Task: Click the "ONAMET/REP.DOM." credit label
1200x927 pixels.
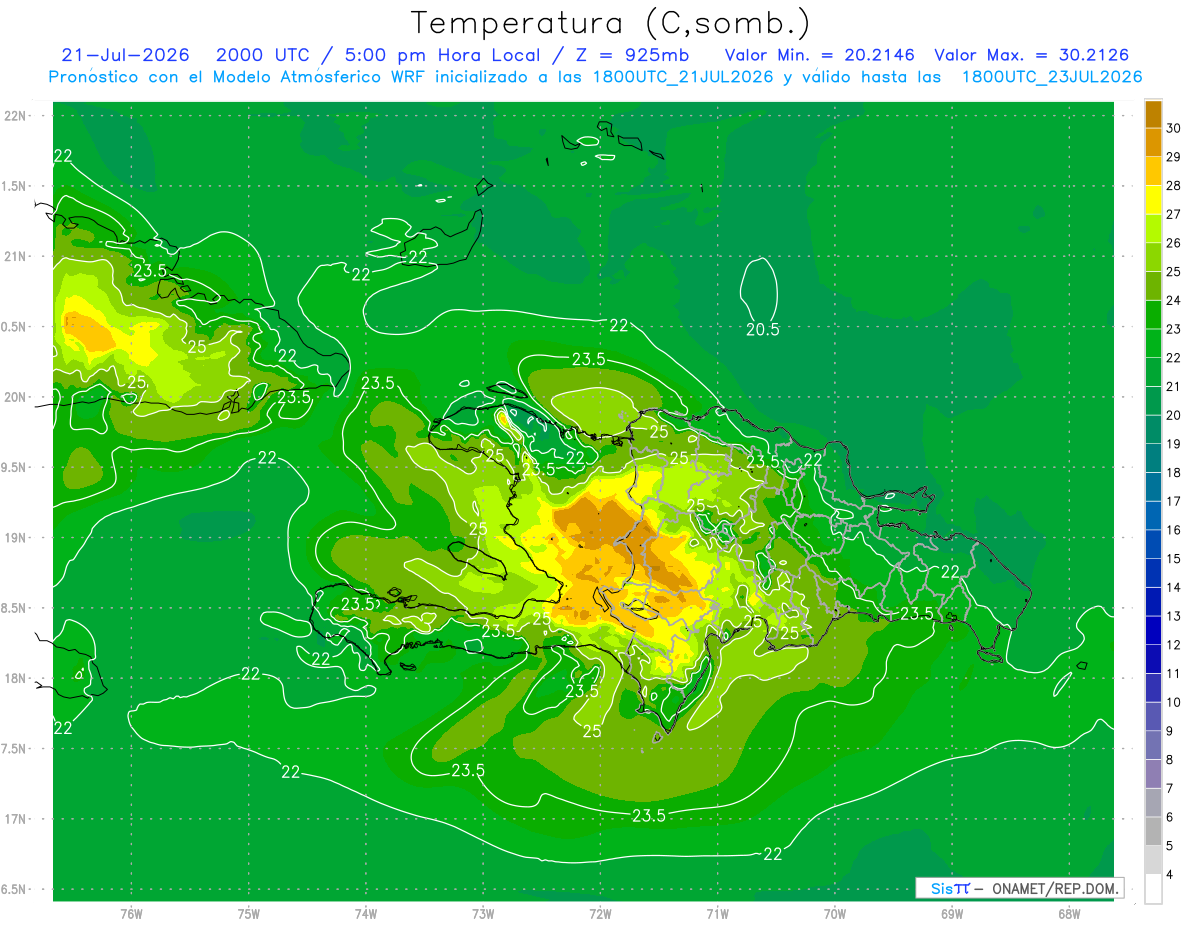Action: [x=1056, y=888]
